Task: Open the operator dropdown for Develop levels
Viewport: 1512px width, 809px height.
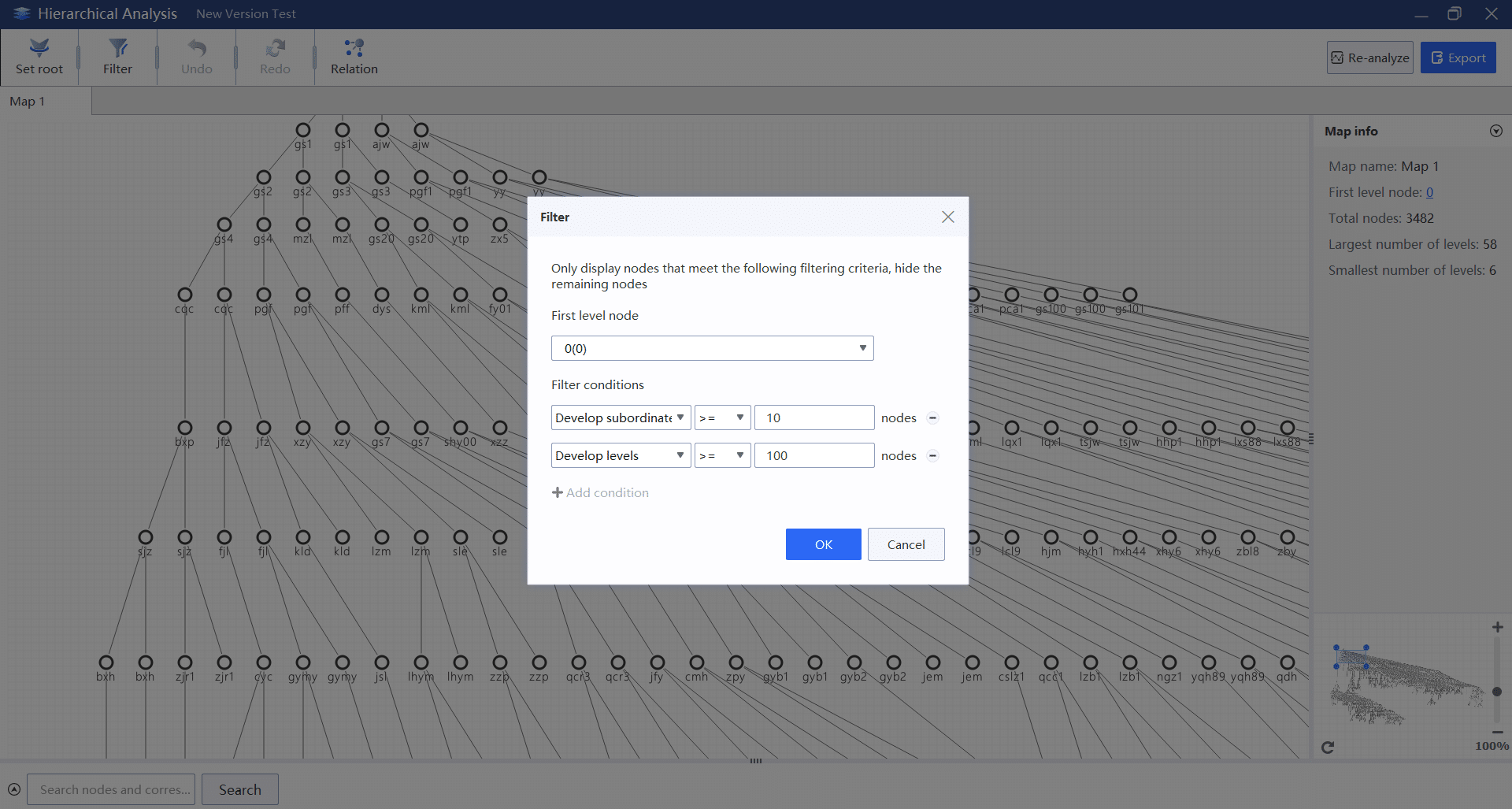Action: (x=722, y=455)
